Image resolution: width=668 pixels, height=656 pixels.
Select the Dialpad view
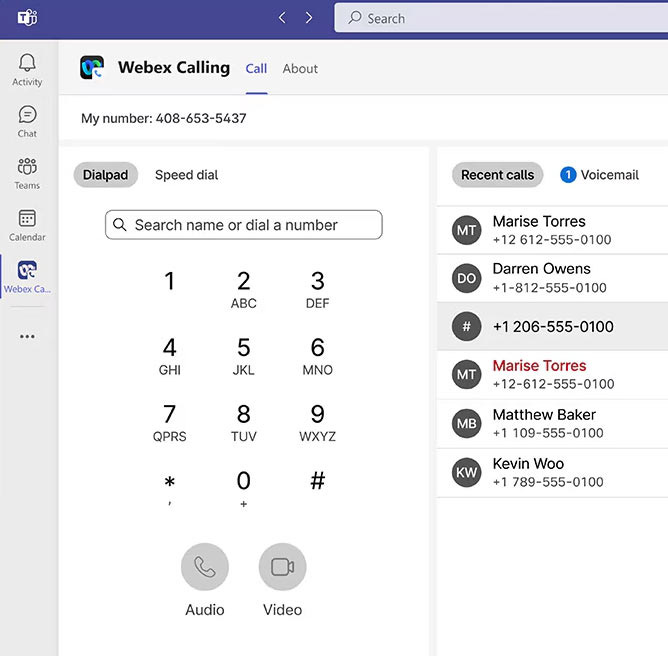(x=105, y=175)
